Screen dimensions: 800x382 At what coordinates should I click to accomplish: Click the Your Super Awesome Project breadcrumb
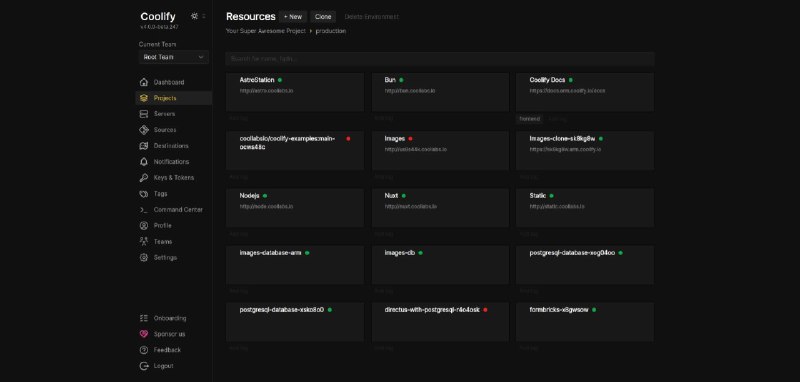pyautogui.click(x=266, y=31)
